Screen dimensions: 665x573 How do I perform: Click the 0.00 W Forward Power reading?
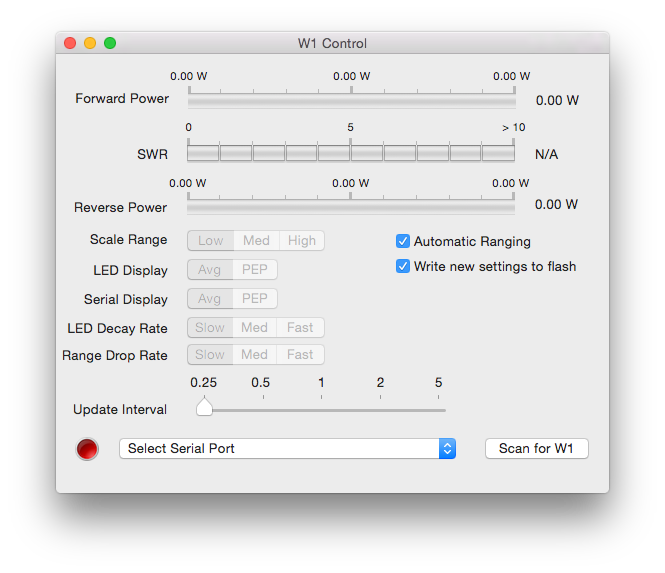click(557, 101)
